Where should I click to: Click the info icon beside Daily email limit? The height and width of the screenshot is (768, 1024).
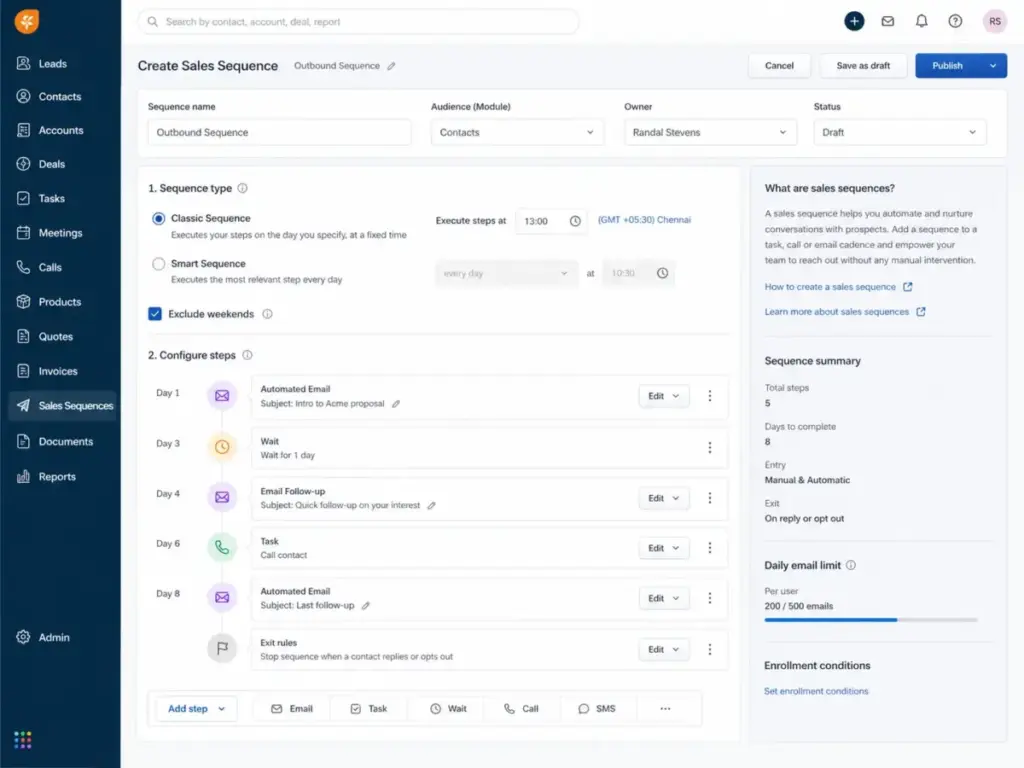851,566
